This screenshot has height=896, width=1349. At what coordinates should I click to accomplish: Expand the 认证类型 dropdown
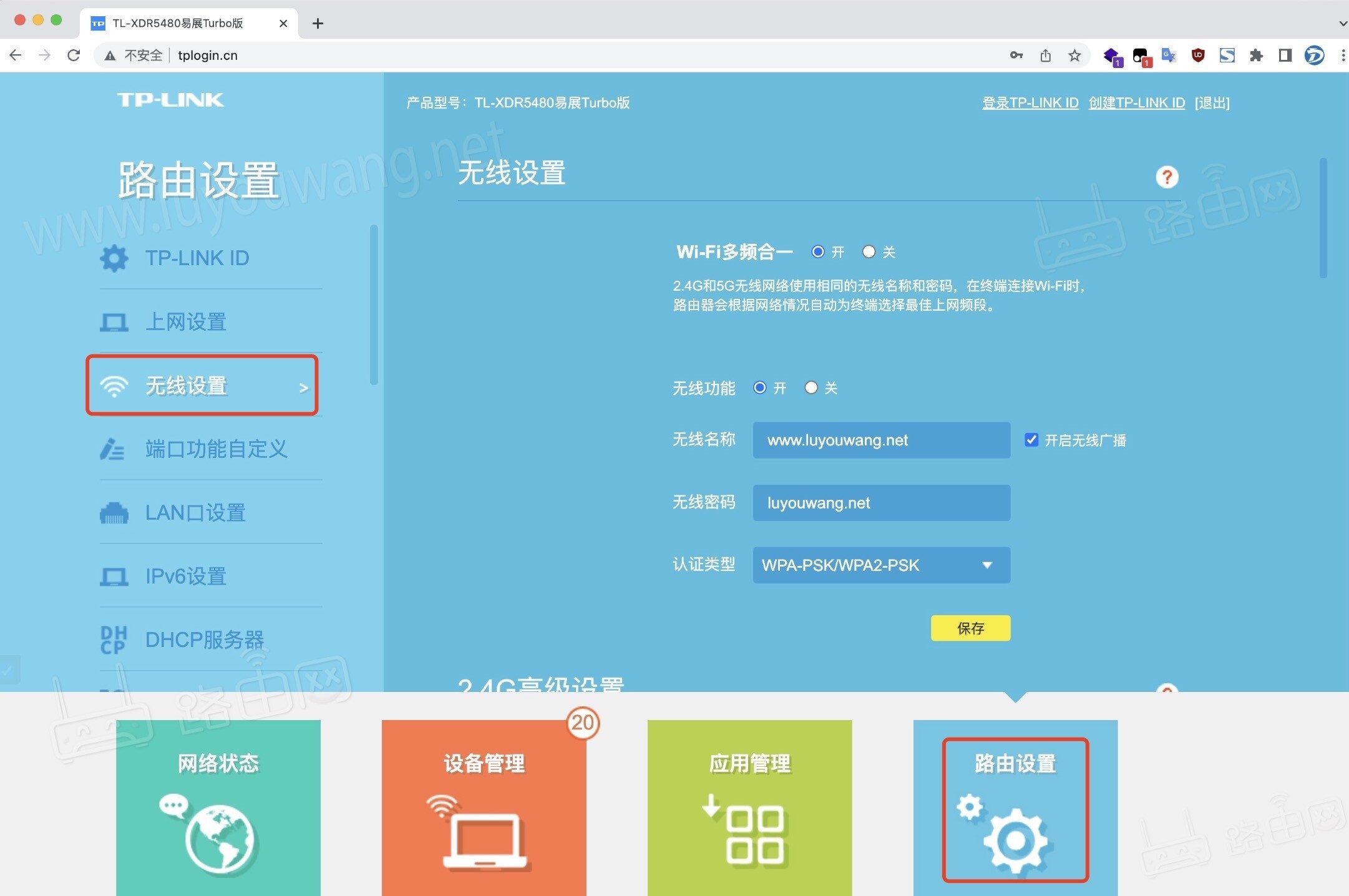[881, 565]
